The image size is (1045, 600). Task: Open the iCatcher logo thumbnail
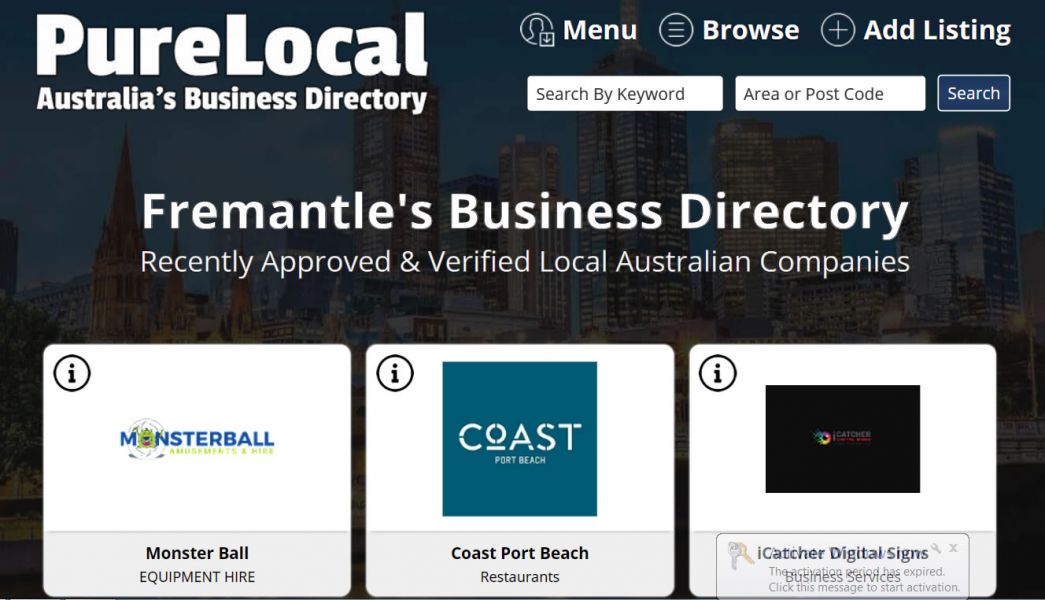tap(842, 439)
